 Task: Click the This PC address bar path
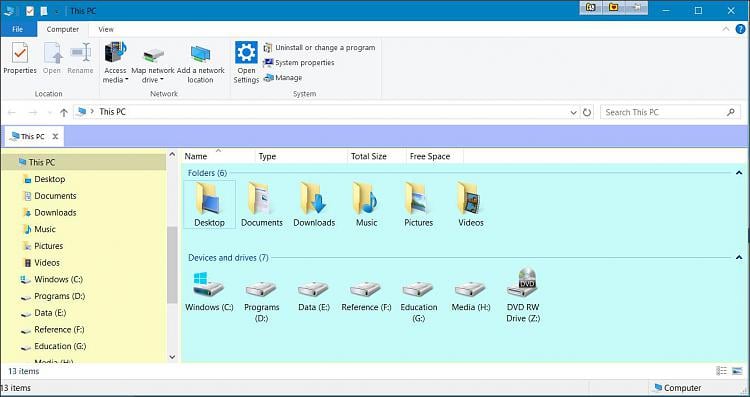pyautogui.click(x=112, y=112)
